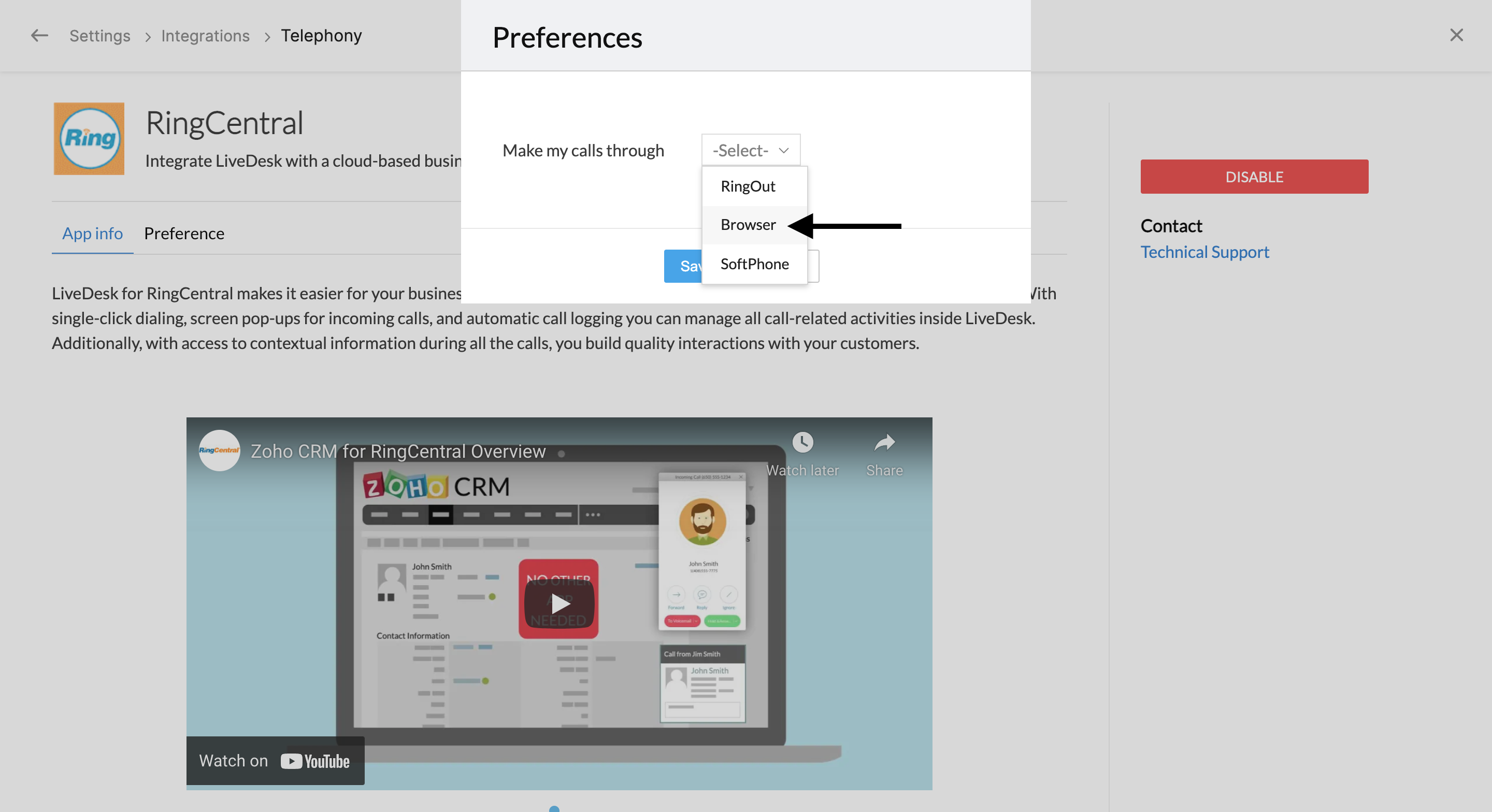Close the Telephony settings page
The width and height of the screenshot is (1492, 812).
(x=1456, y=35)
